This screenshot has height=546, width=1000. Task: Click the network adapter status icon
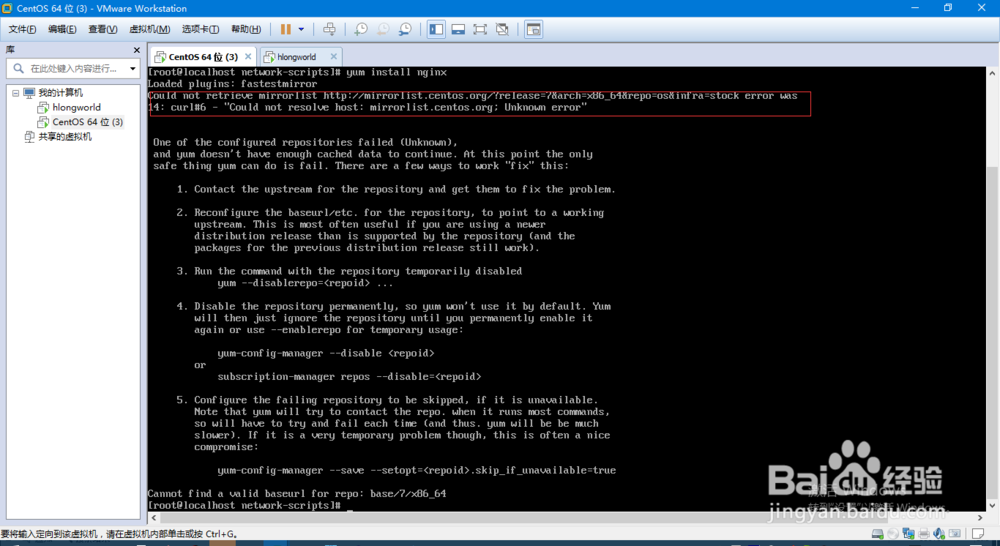(908, 534)
